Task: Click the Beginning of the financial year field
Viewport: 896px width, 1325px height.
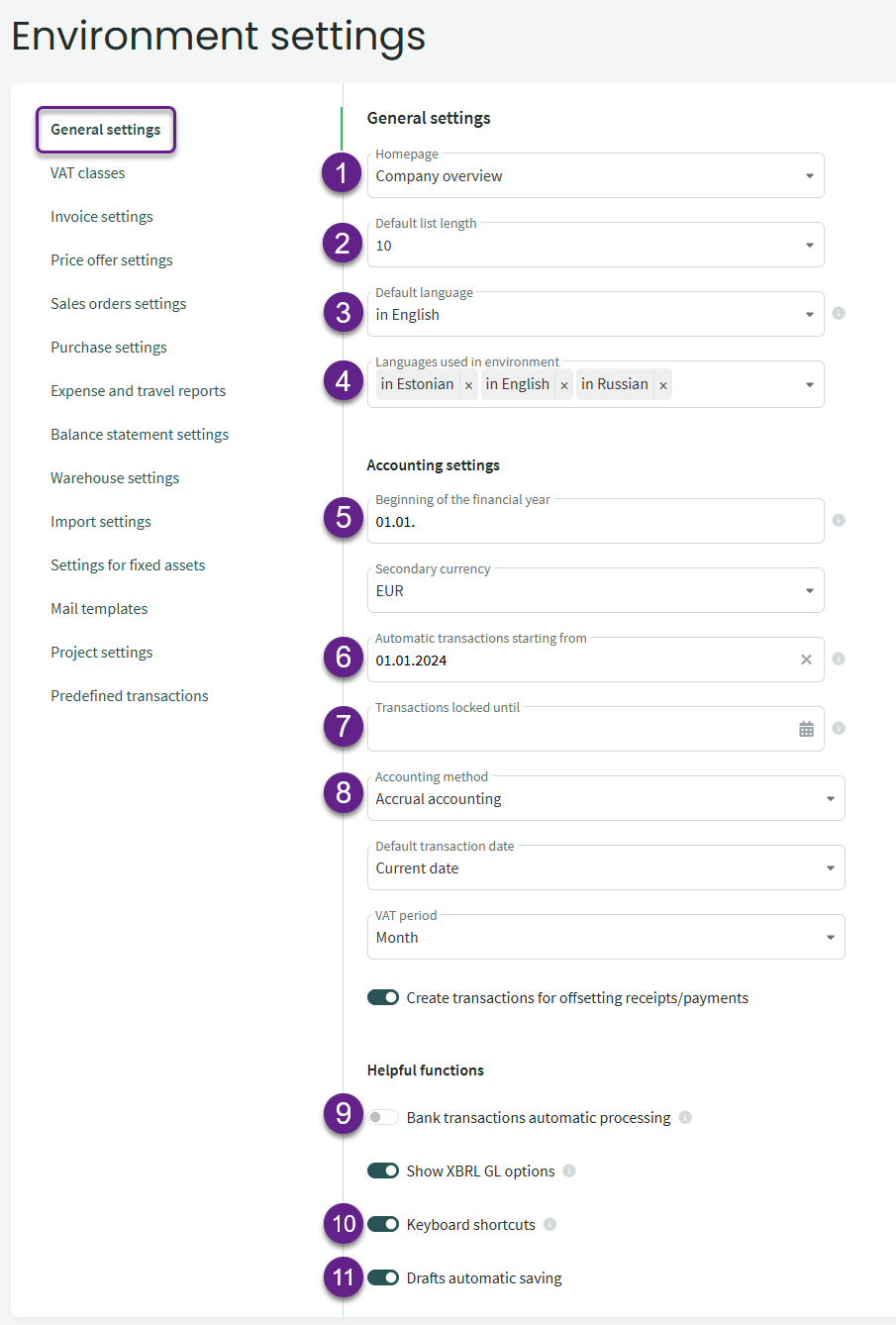Action: pyautogui.click(x=594, y=521)
